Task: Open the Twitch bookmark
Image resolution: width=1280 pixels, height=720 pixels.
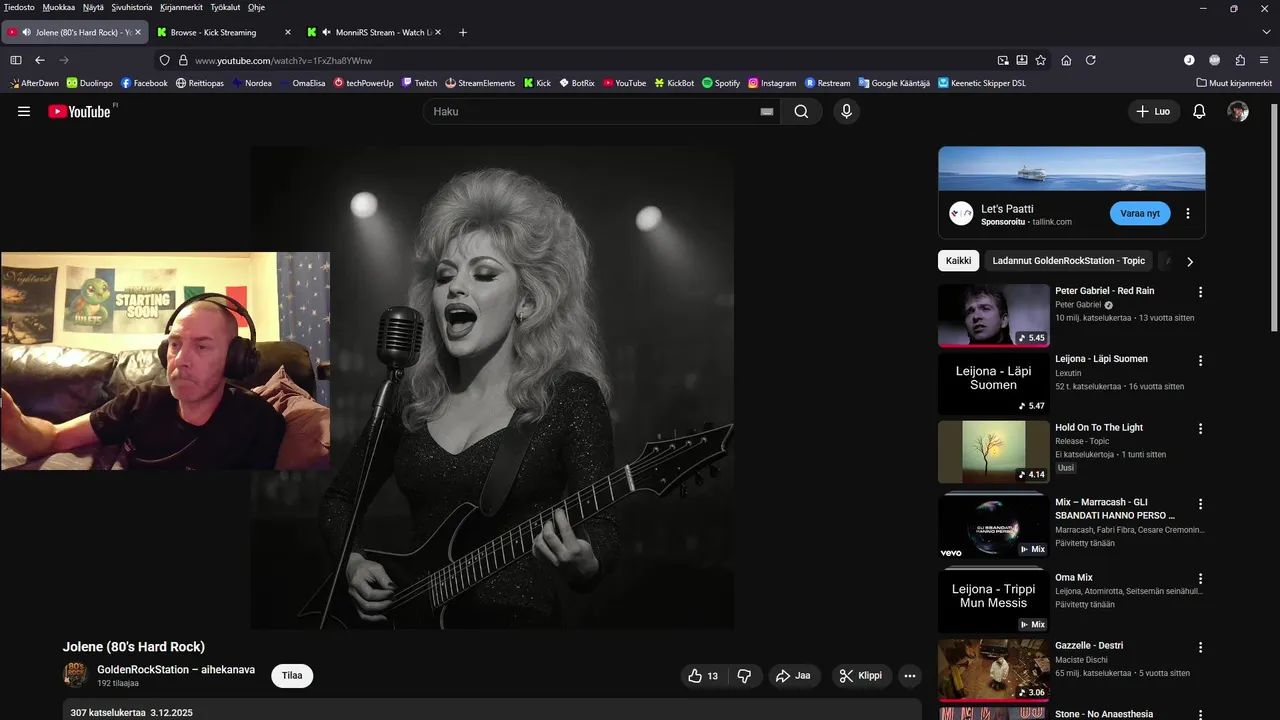Action: coord(420,83)
